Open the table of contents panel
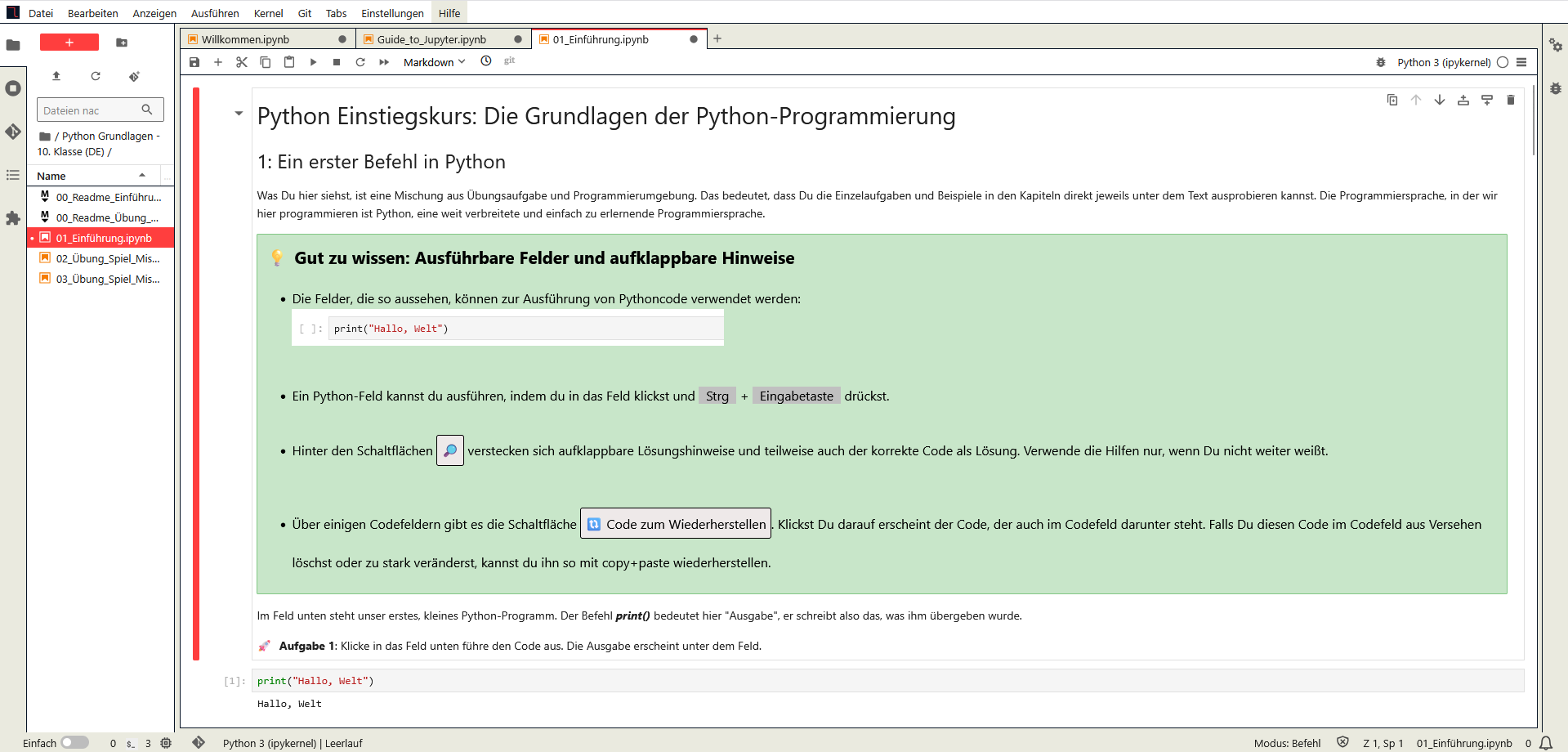Screen dimensions: 1568x752 point(13,175)
